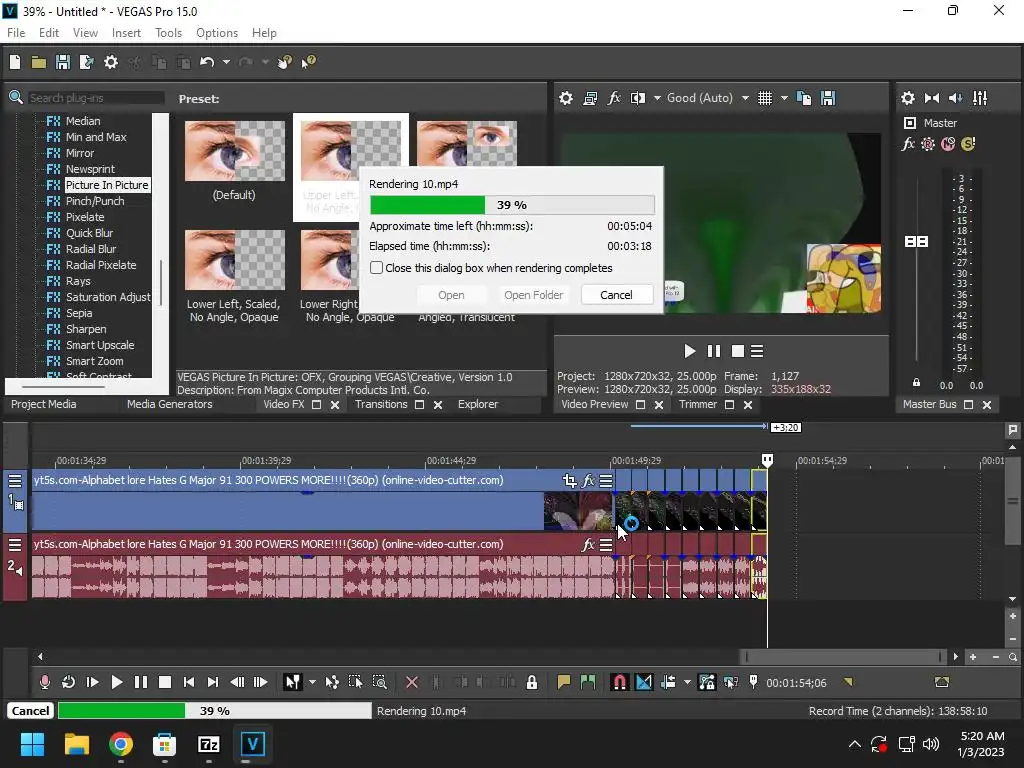
Task: Open video preview hamburger menu
Action: click(757, 351)
